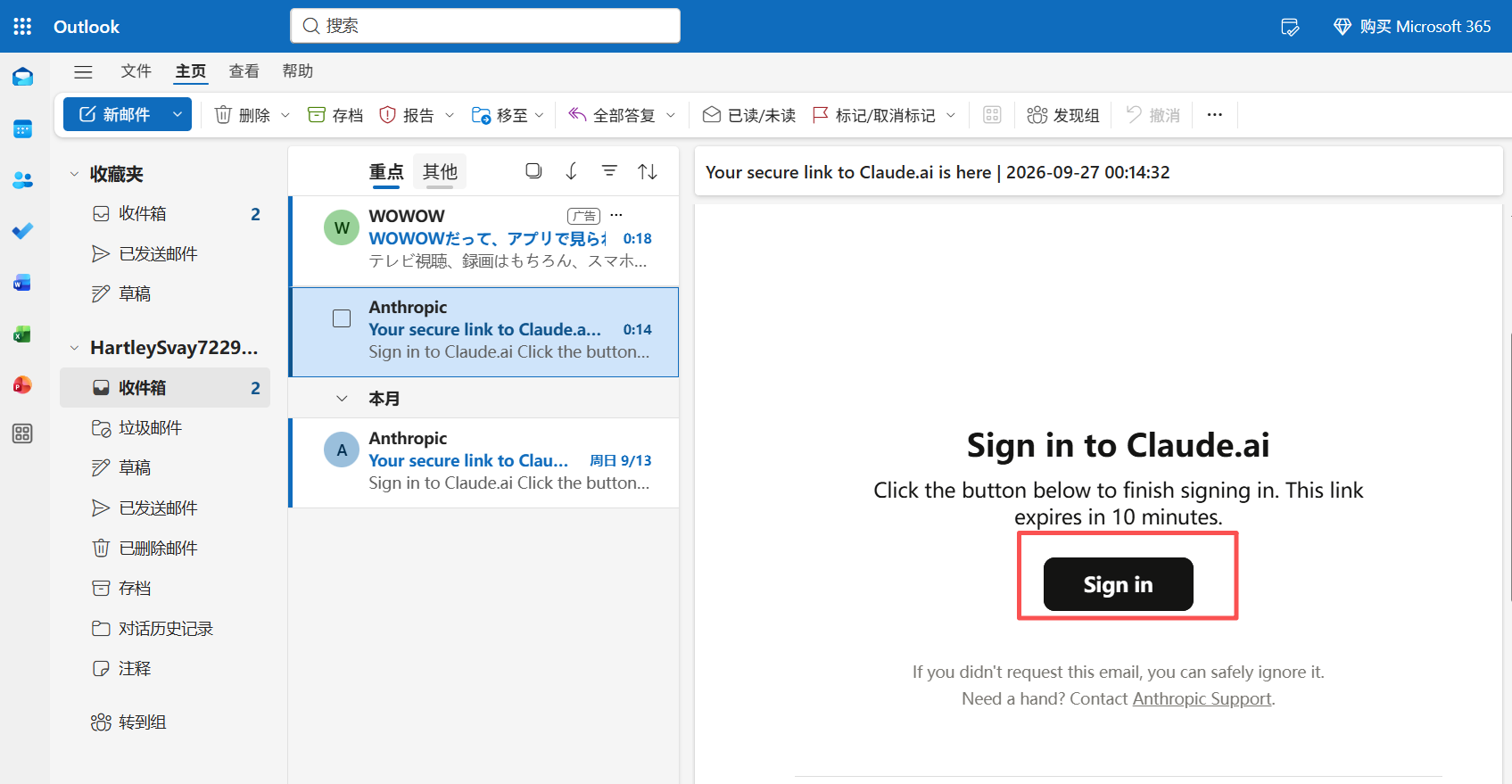Click the black Sign in button
The width and height of the screenshot is (1512, 784).
tap(1118, 584)
